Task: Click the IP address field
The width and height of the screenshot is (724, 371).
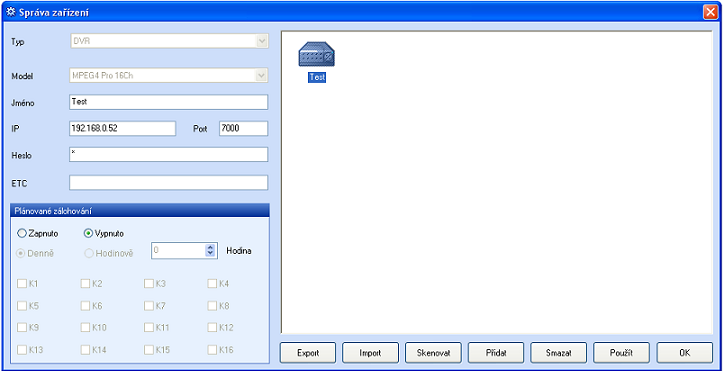Action: (122, 128)
